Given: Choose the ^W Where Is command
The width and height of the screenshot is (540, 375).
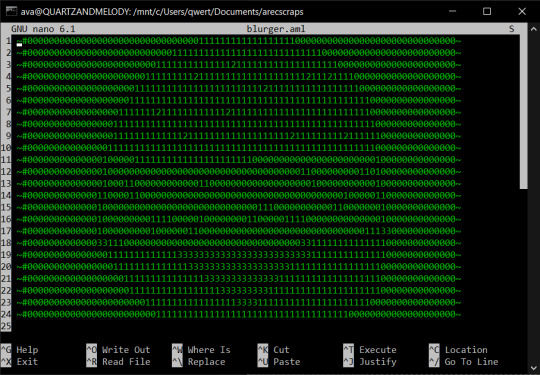Looking at the screenshot, I should click(201, 350).
